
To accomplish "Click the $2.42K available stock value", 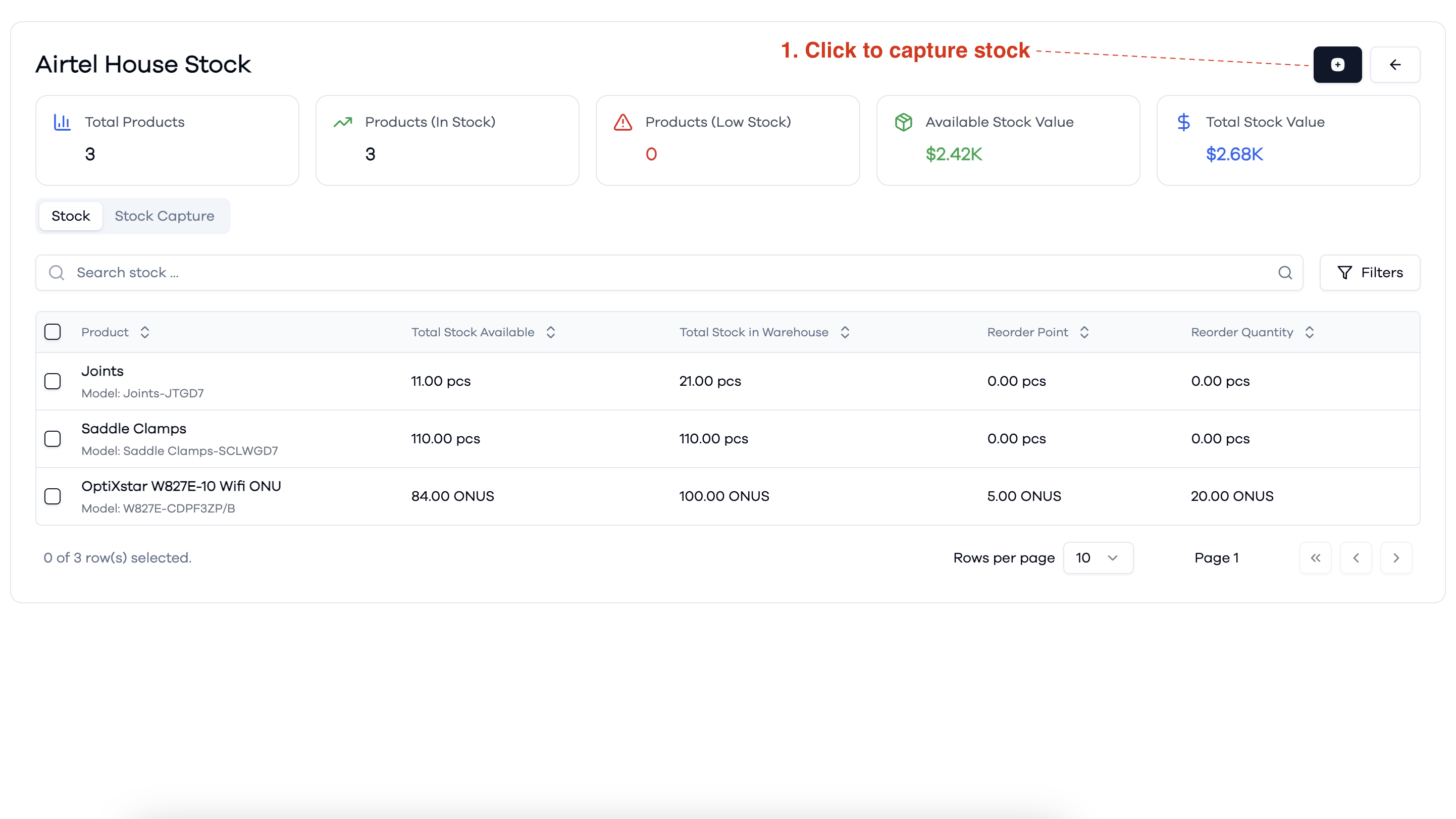I will coord(954,155).
